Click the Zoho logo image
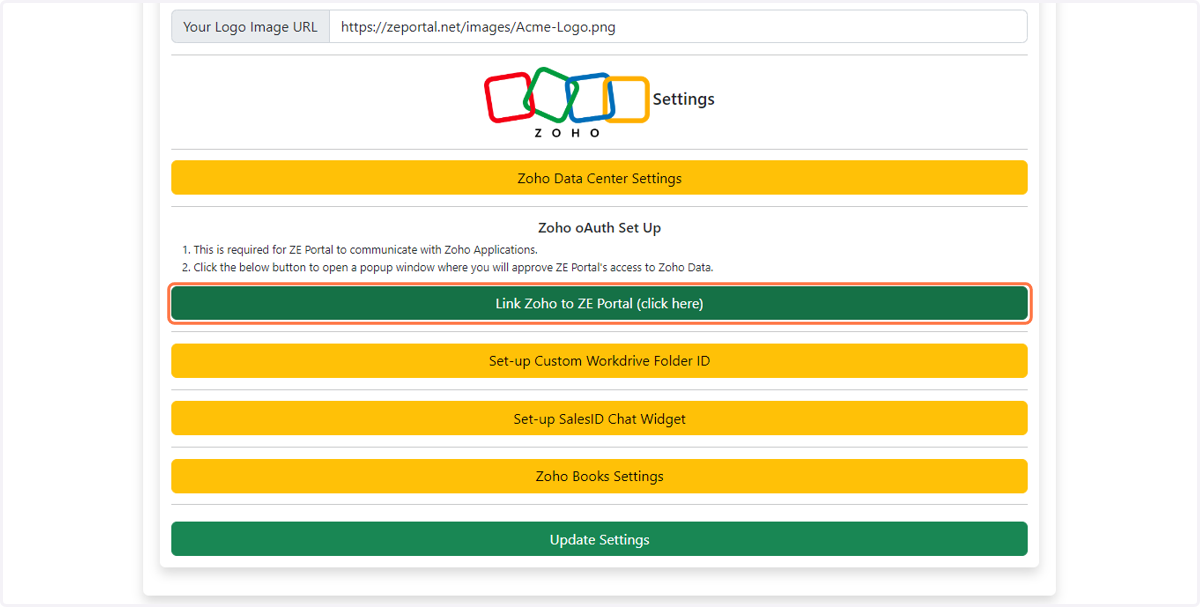The width and height of the screenshot is (1200, 607). pyautogui.click(x=567, y=102)
